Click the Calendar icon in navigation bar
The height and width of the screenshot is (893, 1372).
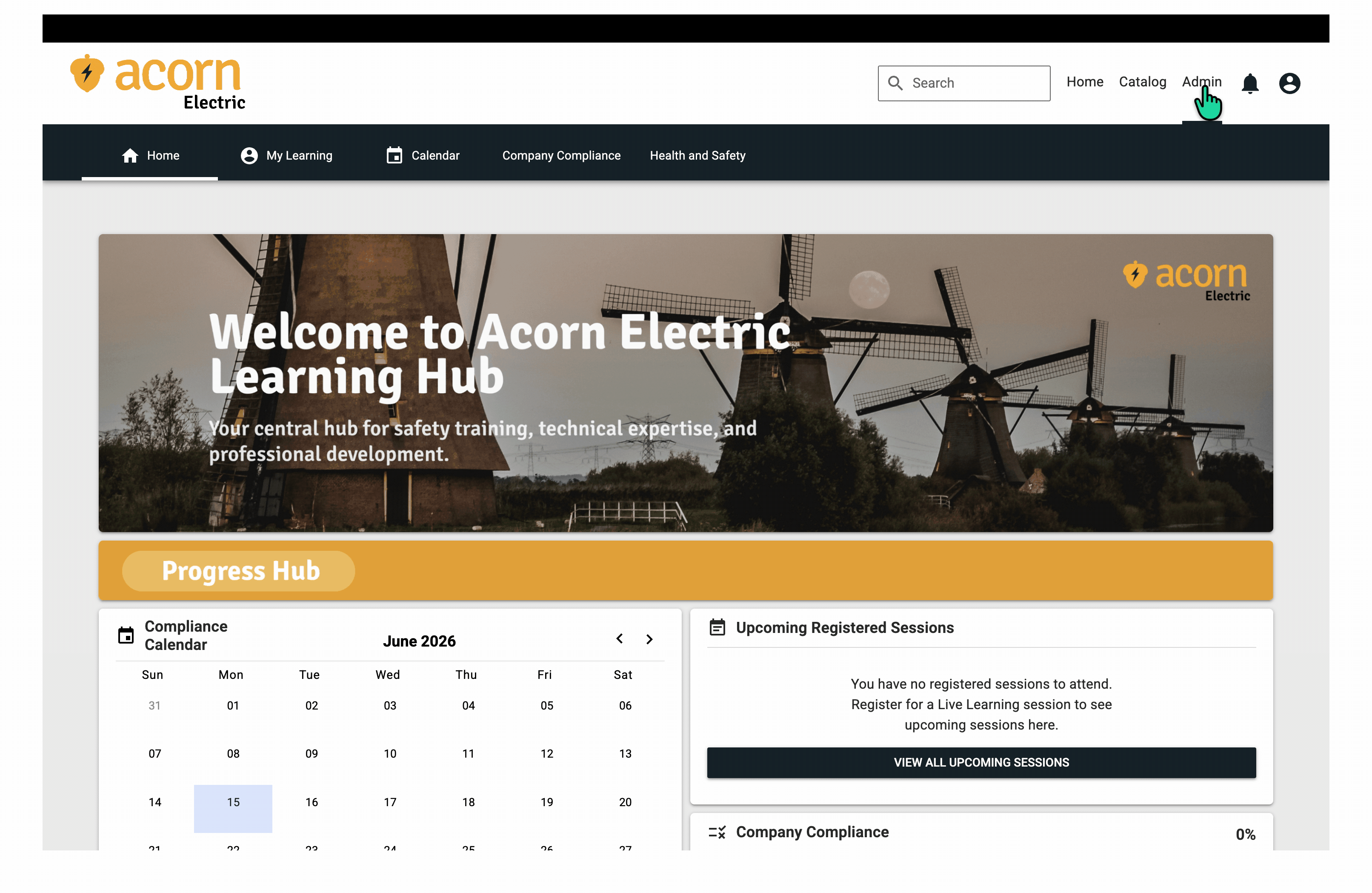[x=394, y=155]
